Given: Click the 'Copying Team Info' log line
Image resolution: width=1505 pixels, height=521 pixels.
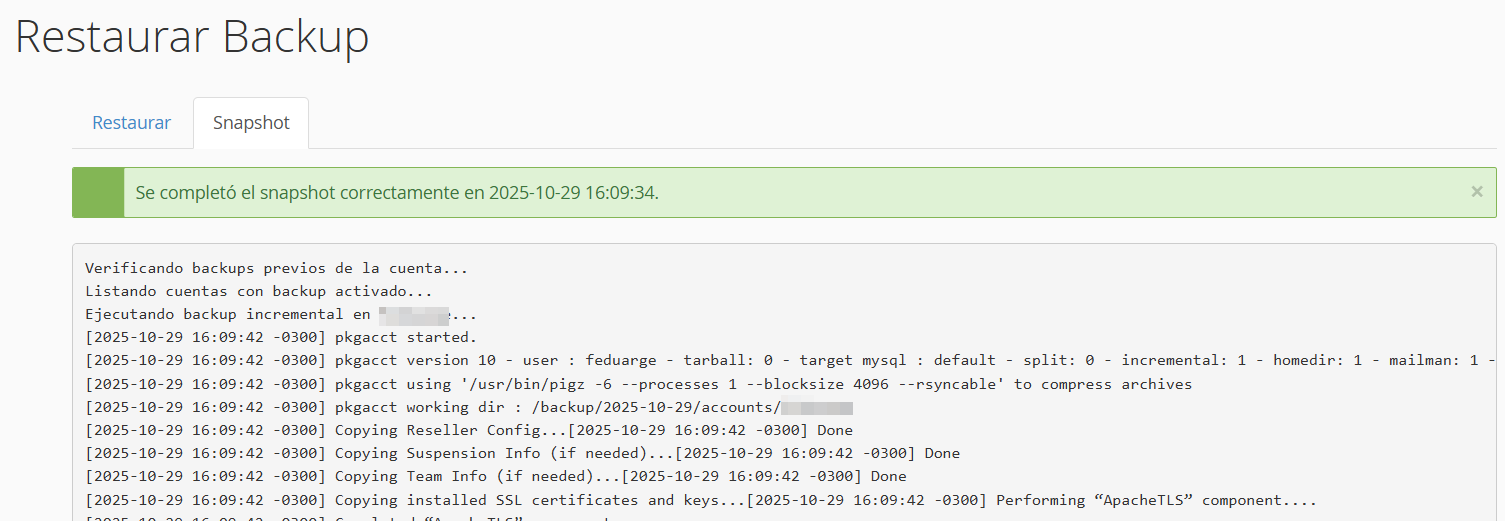Looking at the screenshot, I should 495,476.
